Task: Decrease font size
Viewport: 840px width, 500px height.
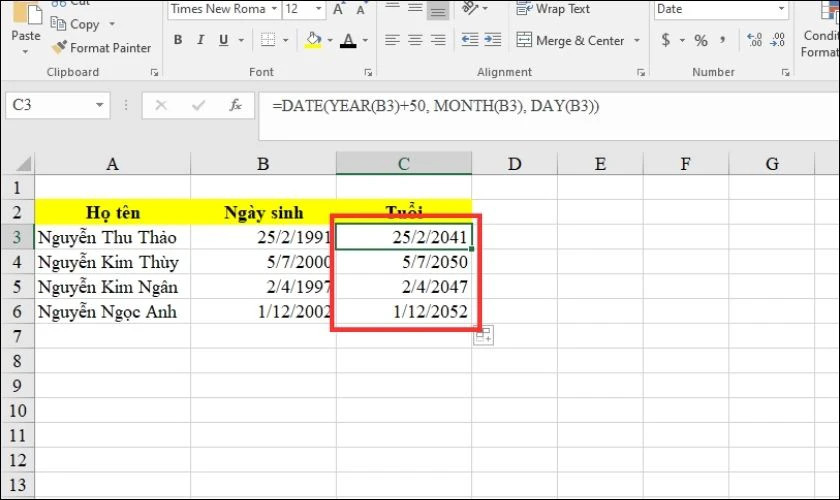Action: coord(361,9)
